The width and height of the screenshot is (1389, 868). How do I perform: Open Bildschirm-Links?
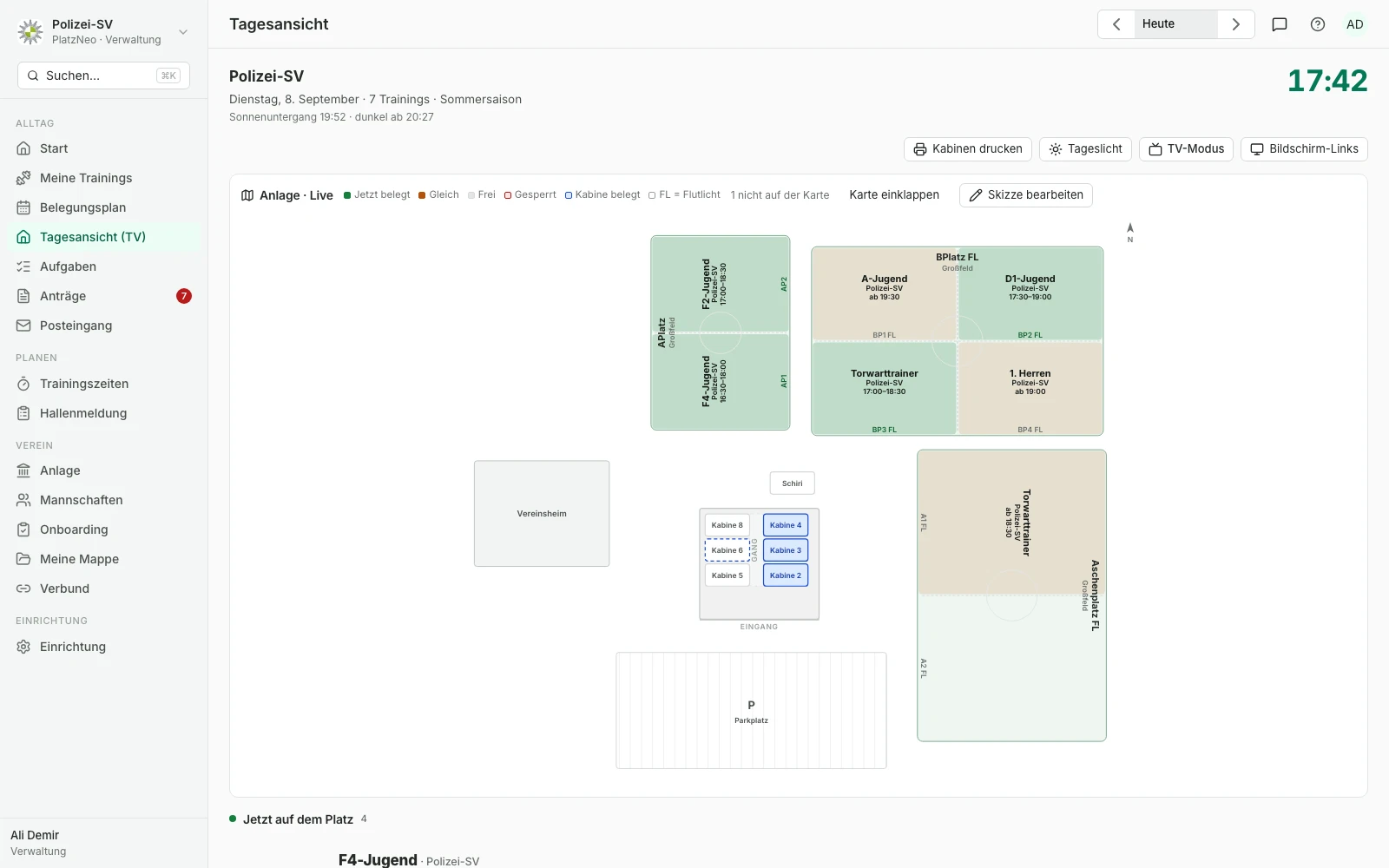pyautogui.click(x=1304, y=149)
